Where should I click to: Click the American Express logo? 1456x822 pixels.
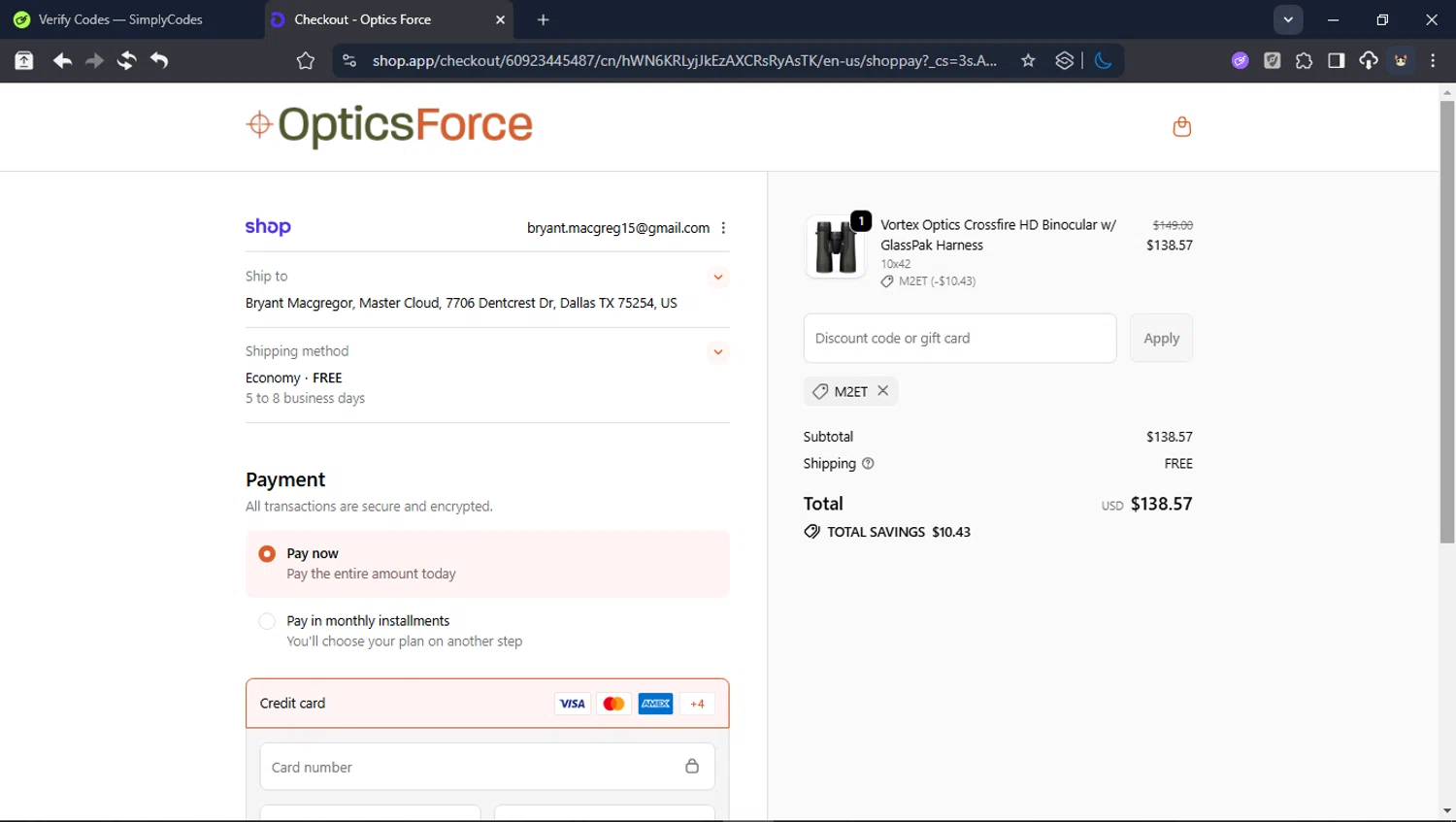pos(655,704)
